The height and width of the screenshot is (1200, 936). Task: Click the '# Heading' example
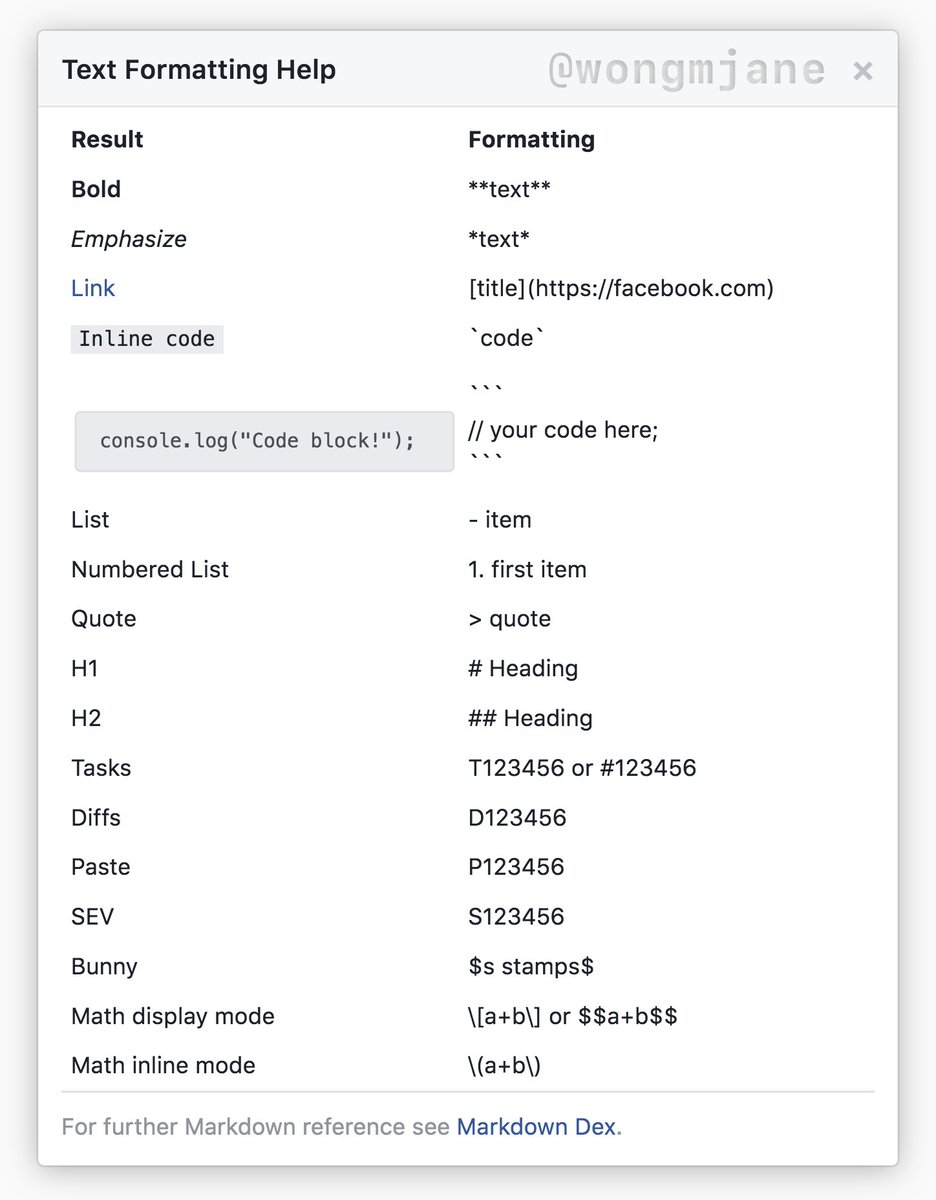pyautogui.click(x=523, y=669)
